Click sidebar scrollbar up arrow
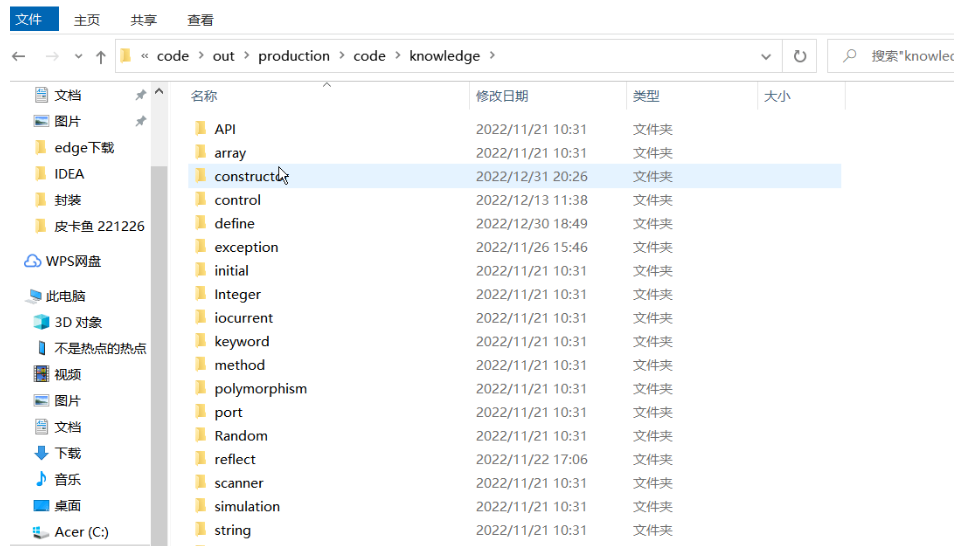975x546 pixels. coord(159,92)
